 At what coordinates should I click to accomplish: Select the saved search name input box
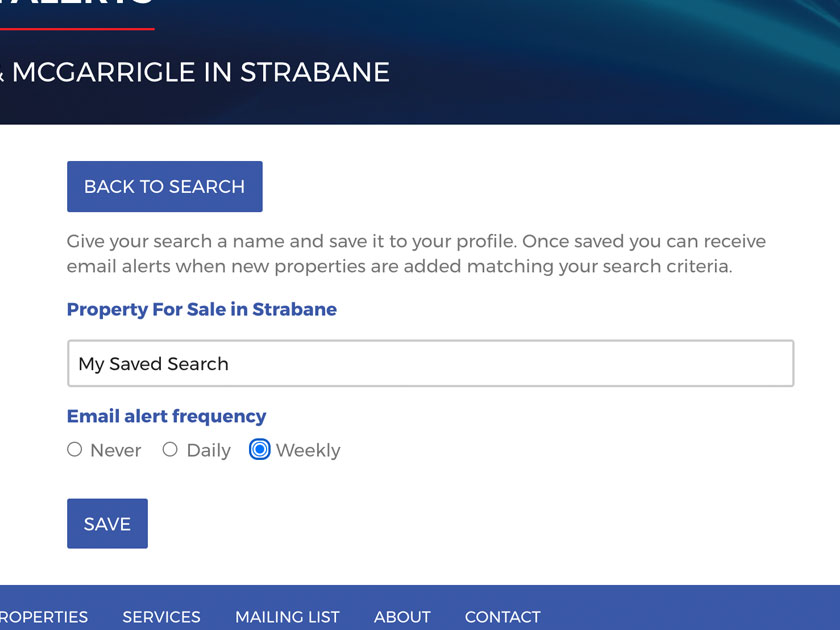click(430, 363)
